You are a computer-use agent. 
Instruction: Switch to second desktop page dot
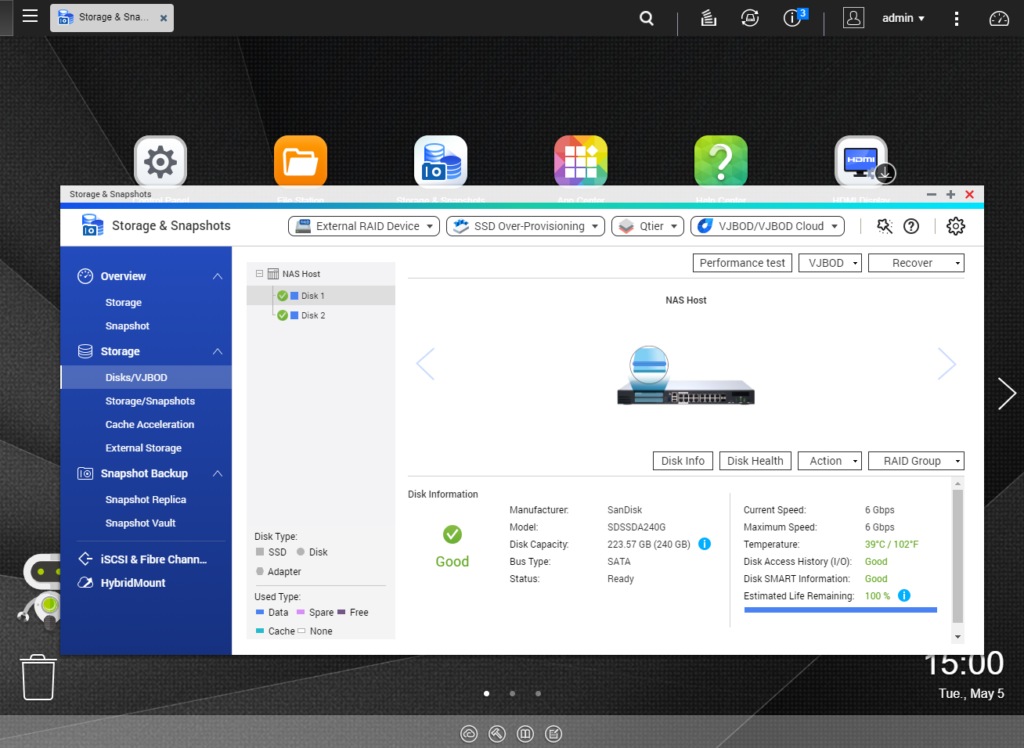pos(513,694)
